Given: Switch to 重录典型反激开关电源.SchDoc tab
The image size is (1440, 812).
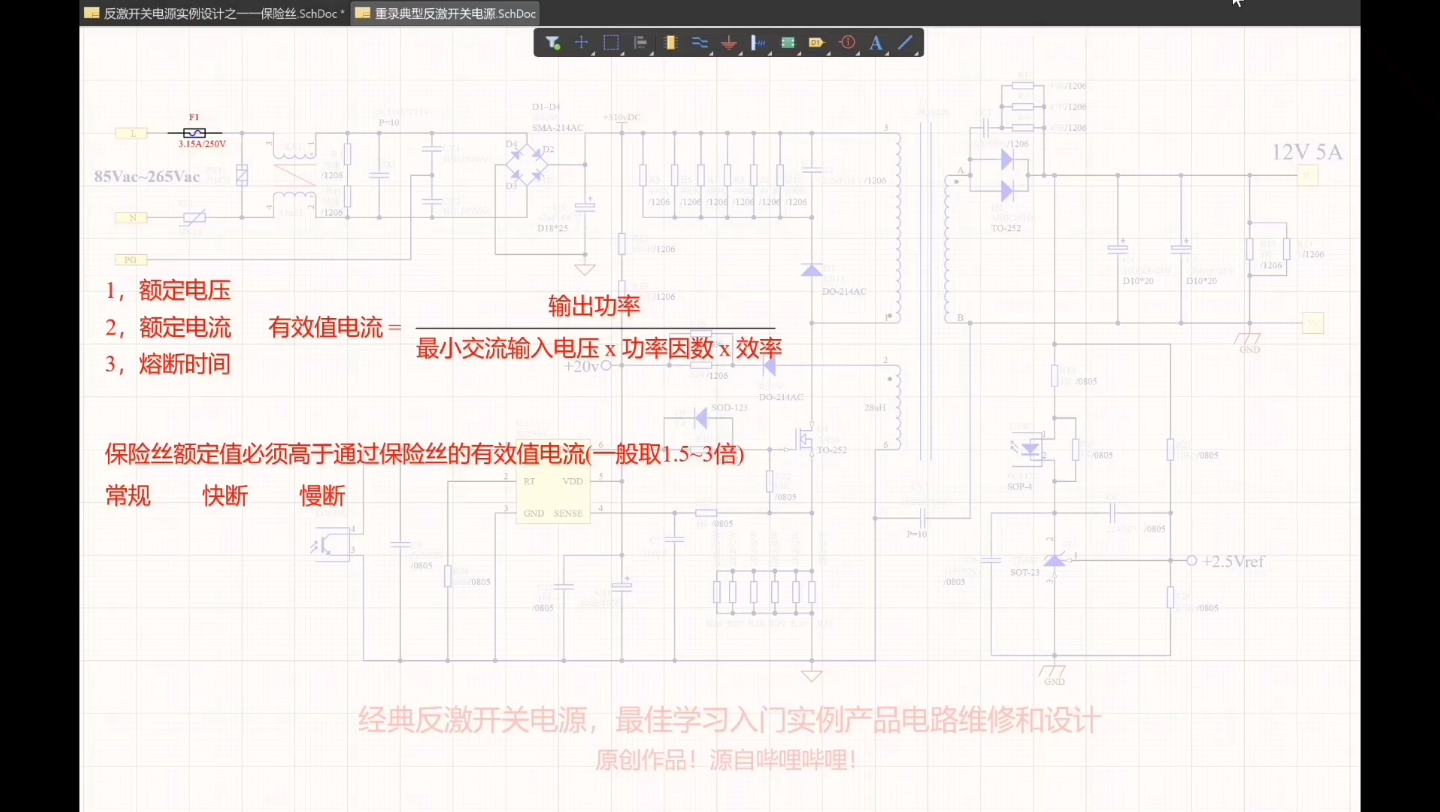Looking at the screenshot, I should tap(446, 13).
